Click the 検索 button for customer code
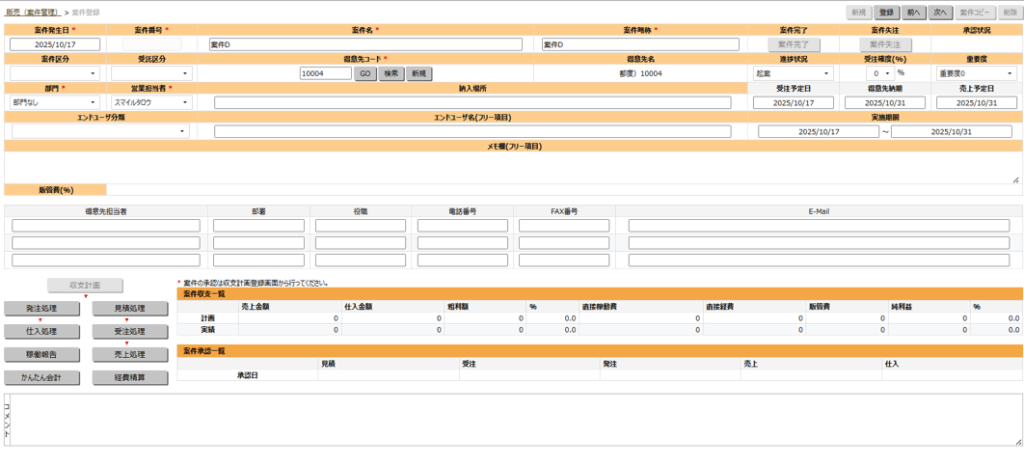The width and height of the screenshot is (1024, 466). 390,74
